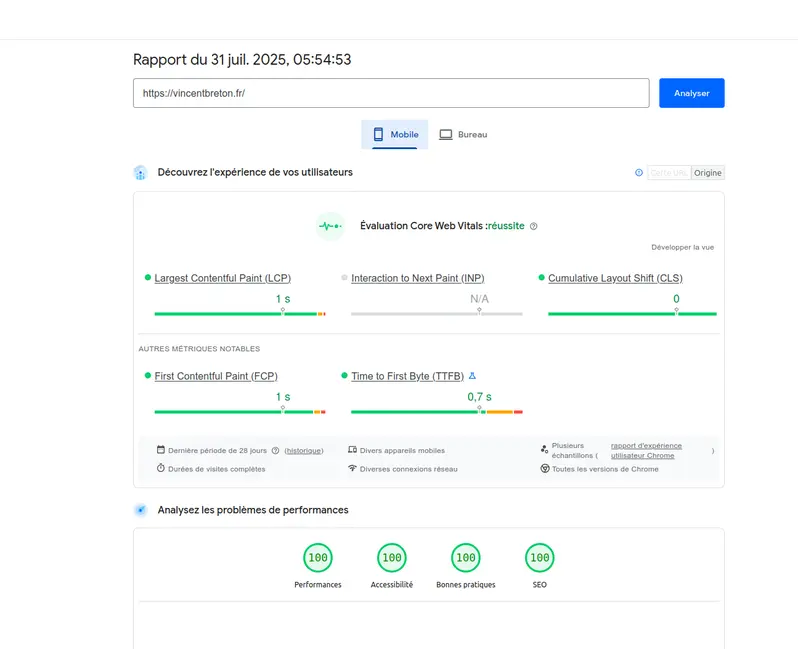Viewport: 798px width, 649px height.
Task: Click calendar icon for Dernière période
Action: pyautogui.click(x=161, y=449)
